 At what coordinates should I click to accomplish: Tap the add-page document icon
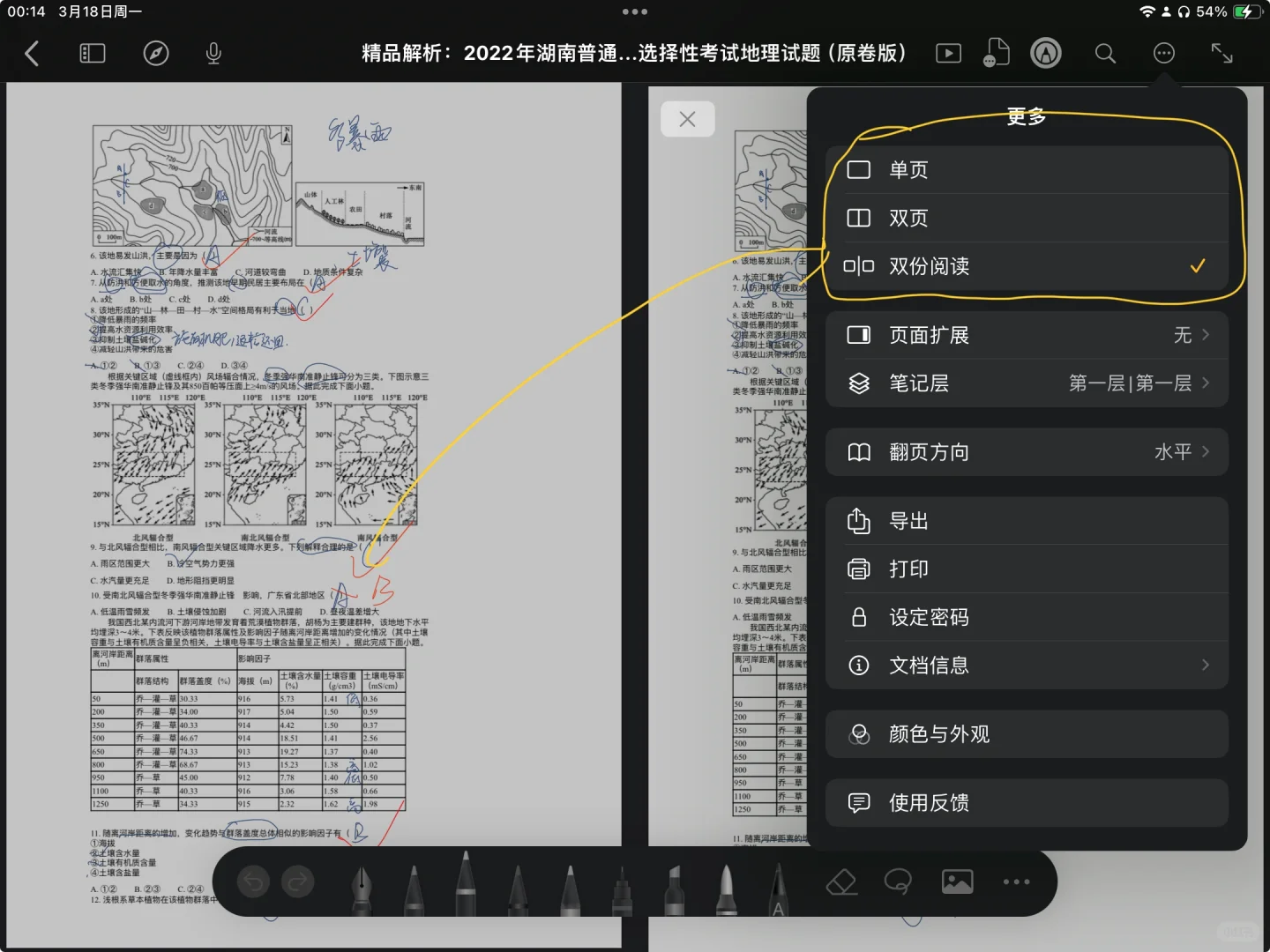click(x=995, y=54)
